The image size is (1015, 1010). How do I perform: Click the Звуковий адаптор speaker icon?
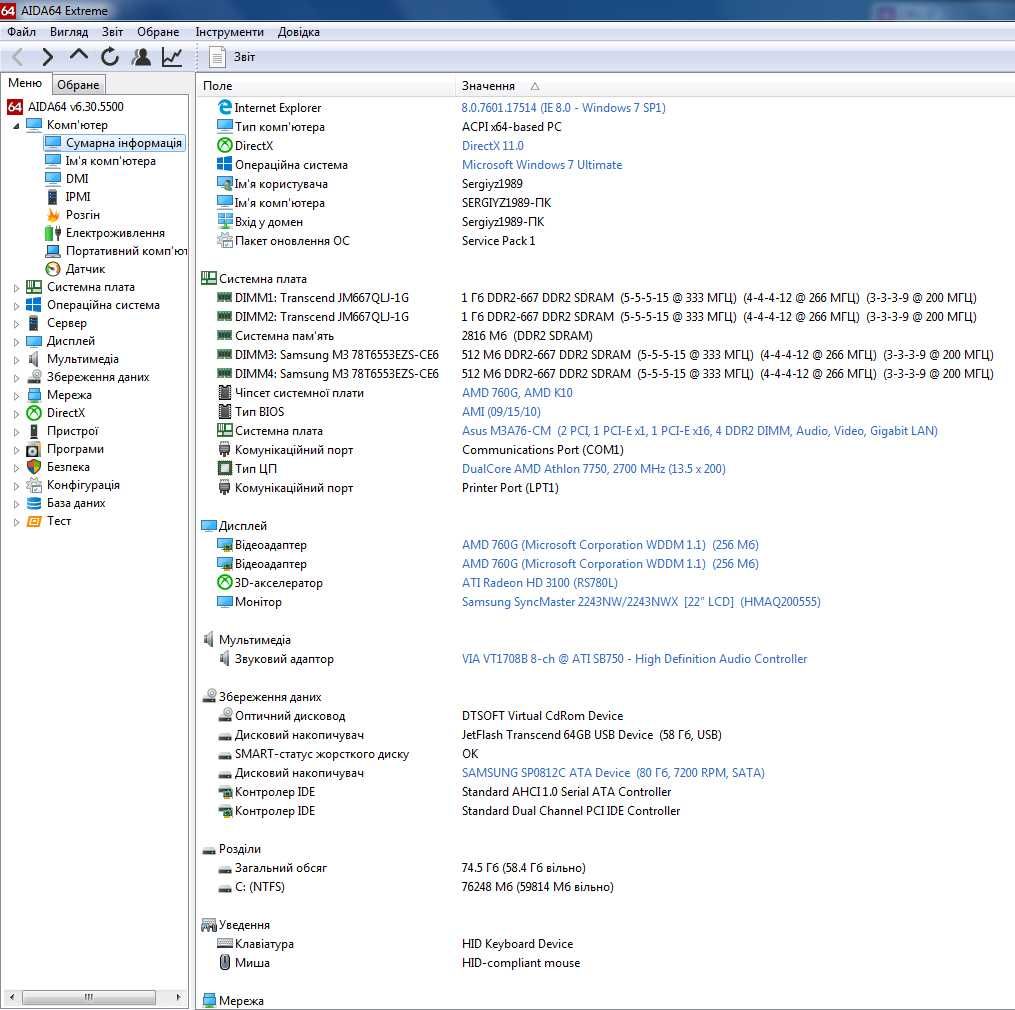[225, 658]
